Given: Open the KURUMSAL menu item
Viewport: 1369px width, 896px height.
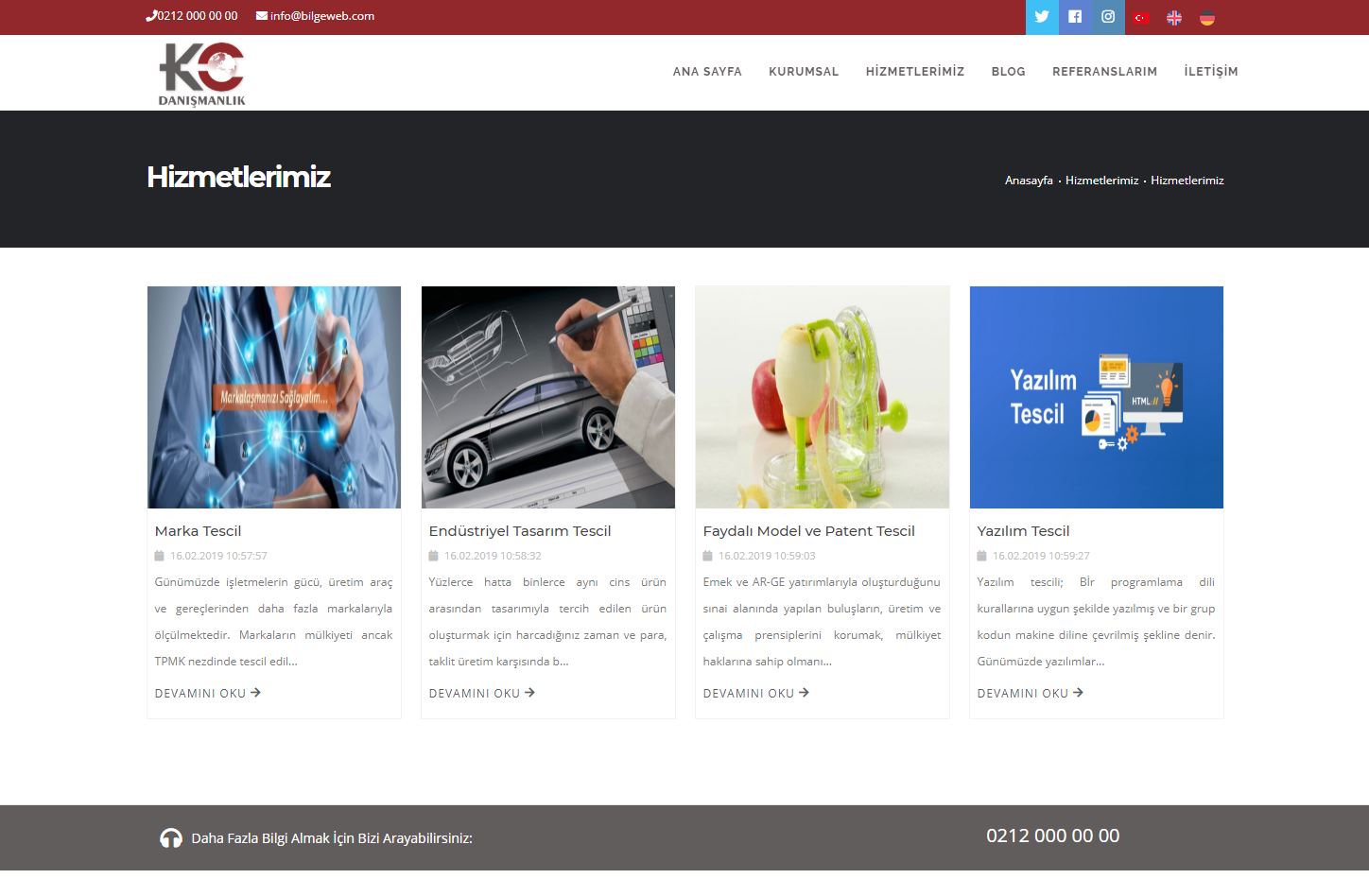Looking at the screenshot, I should tap(804, 72).
